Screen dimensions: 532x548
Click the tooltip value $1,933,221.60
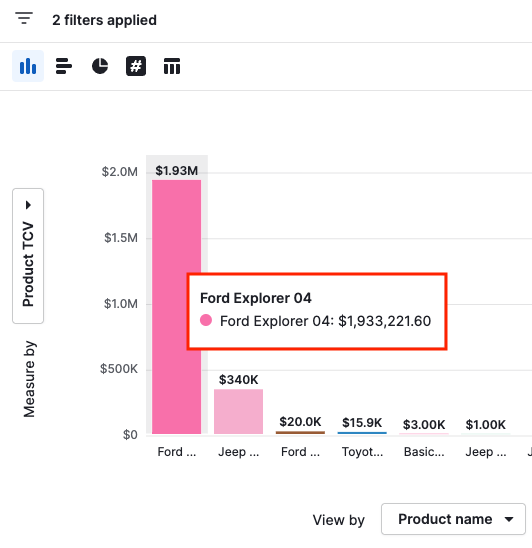click(x=384, y=321)
